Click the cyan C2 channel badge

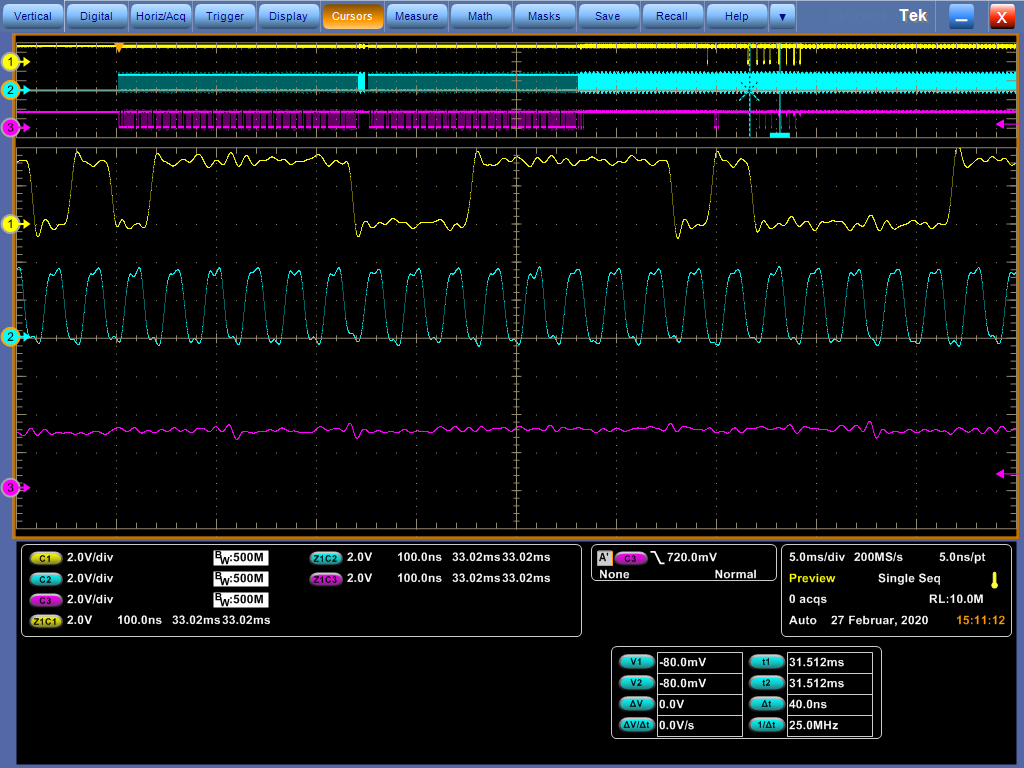click(45, 579)
